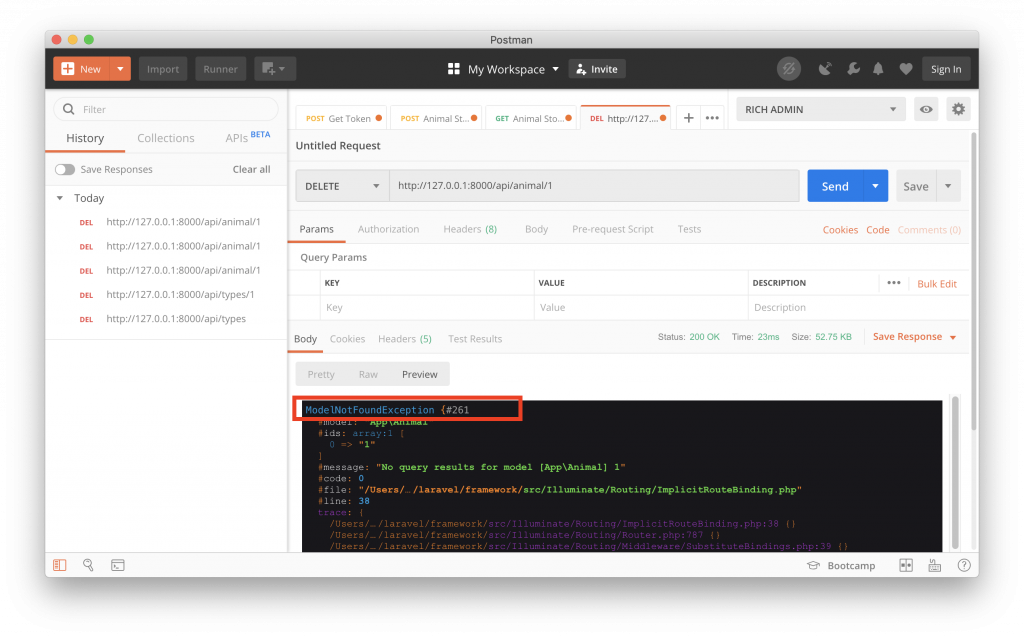The height and width of the screenshot is (637, 1024).
Task: Open the tab options ellipsis menu
Action: pyautogui.click(x=712, y=118)
